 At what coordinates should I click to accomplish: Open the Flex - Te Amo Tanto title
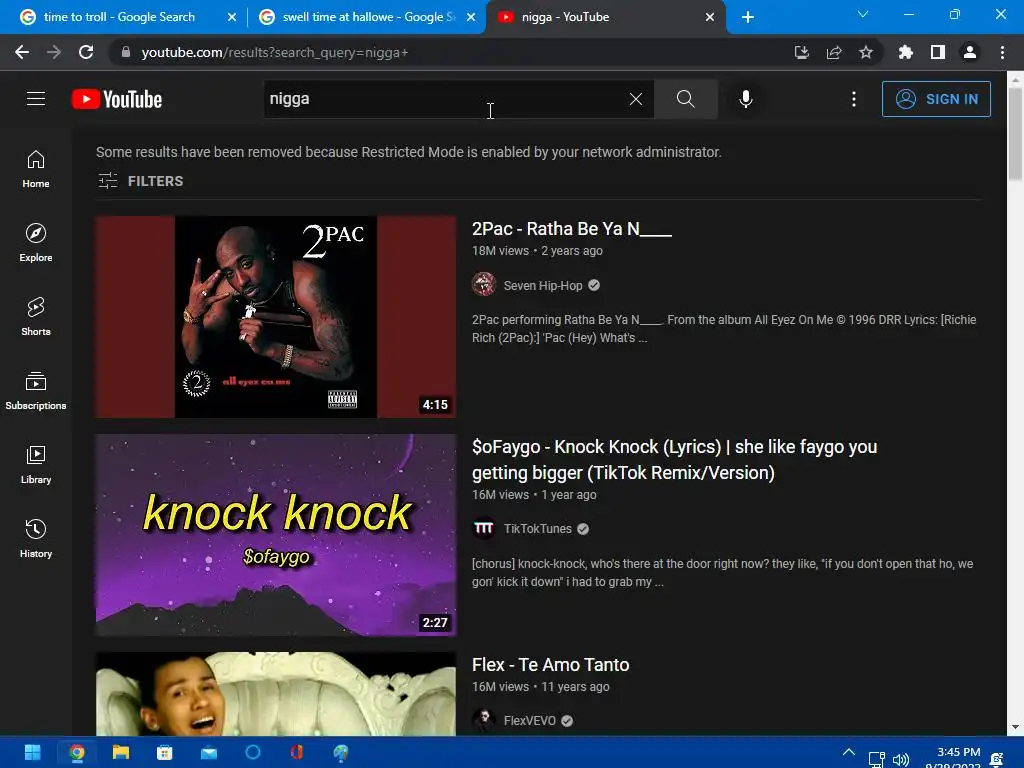[551, 665]
